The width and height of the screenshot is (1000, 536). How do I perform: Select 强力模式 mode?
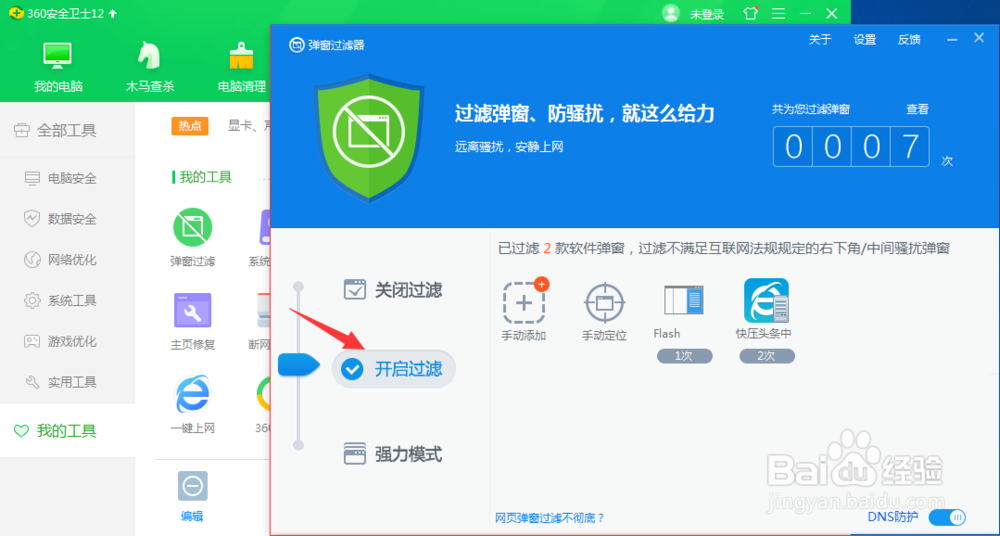pos(393,454)
